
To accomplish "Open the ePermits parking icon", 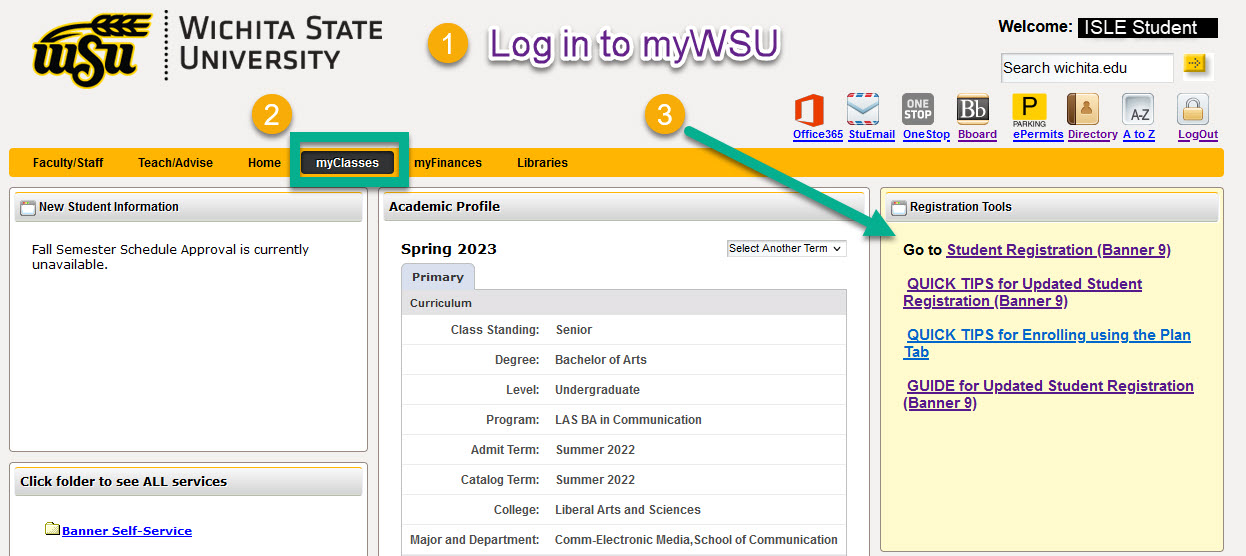I will coord(1029,110).
